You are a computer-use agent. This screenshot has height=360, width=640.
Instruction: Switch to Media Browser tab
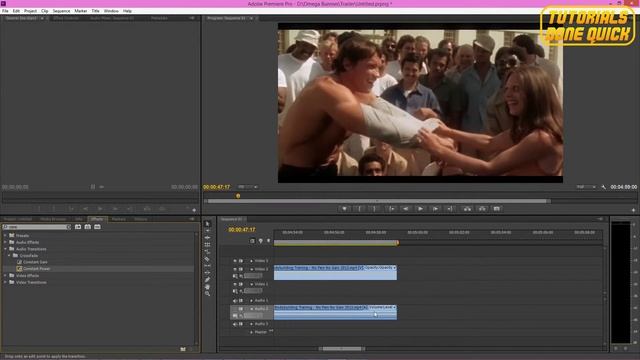pos(53,219)
